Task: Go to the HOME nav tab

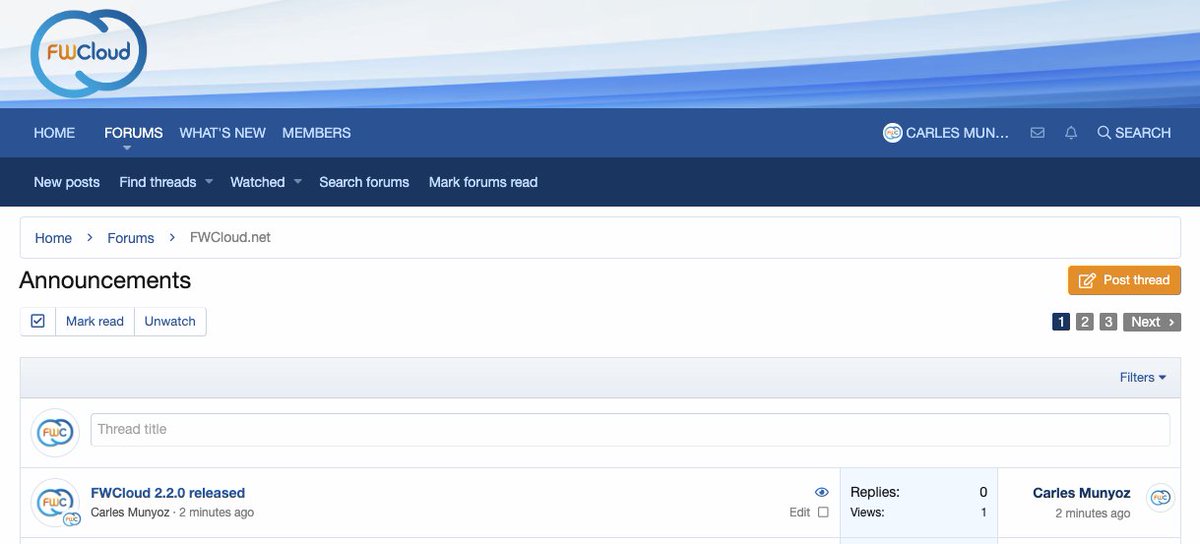Action: pos(54,133)
